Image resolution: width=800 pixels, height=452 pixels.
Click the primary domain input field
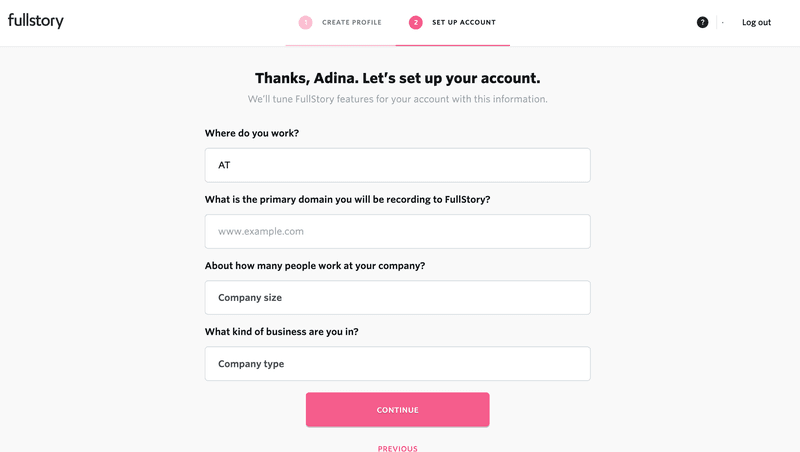[397, 231]
